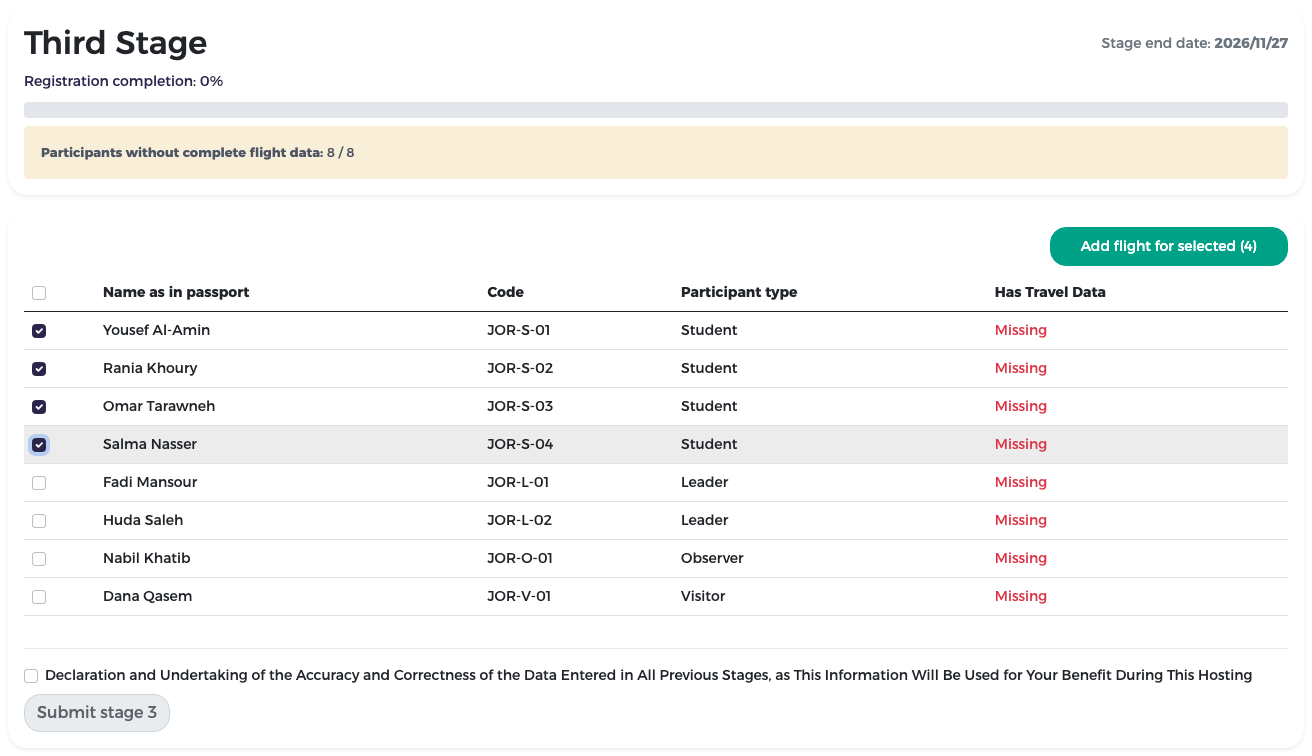Click the registration completion progress bar
Image resolution: width=1312 pixels, height=756 pixels.
click(656, 110)
